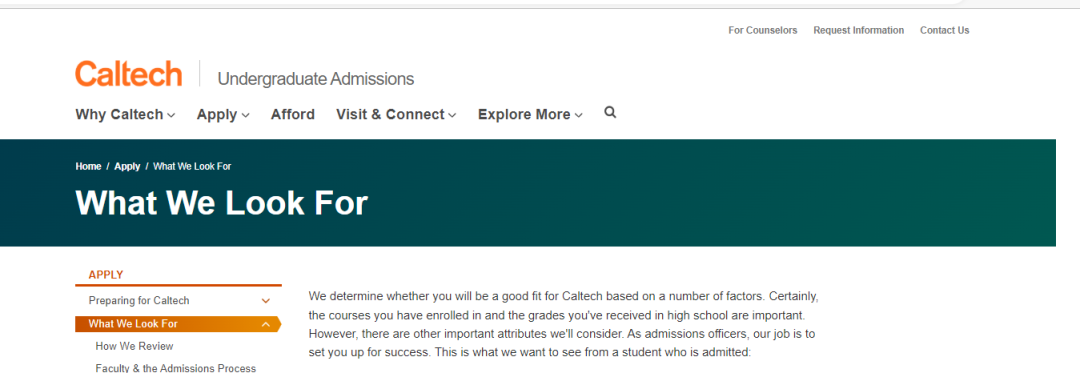Open the How We Review sidebar item
This screenshot has width=1080, height=373.
pyautogui.click(x=134, y=346)
